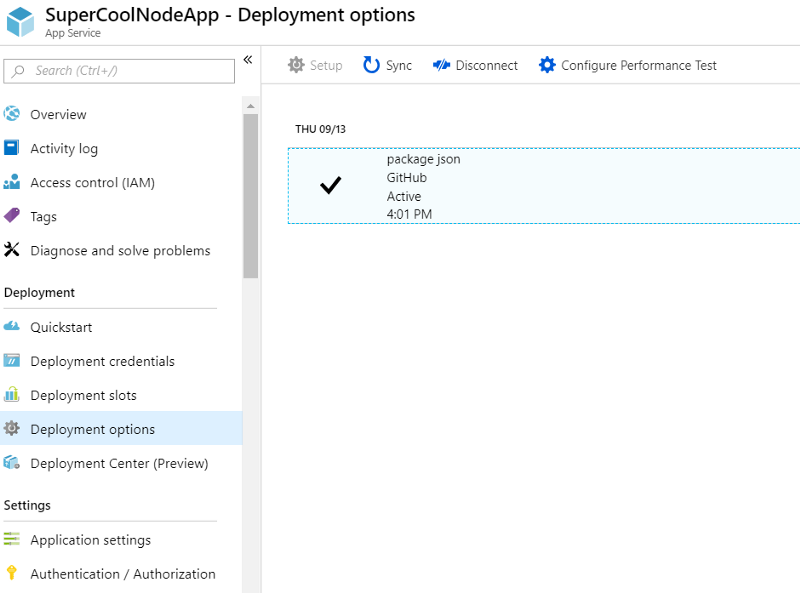This screenshot has height=593, width=800.
Task: Select Deployment options in sidebar
Action: [x=121, y=429]
